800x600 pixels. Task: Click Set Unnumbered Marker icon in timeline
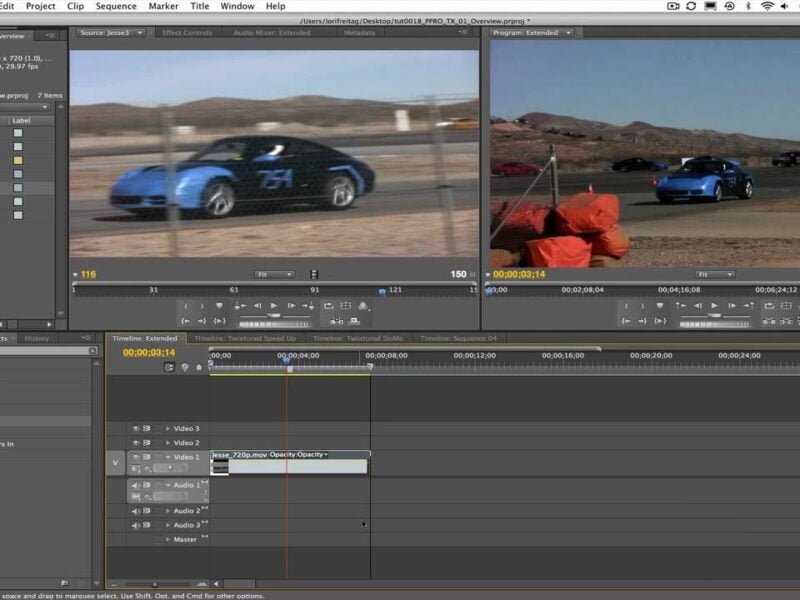[199, 367]
